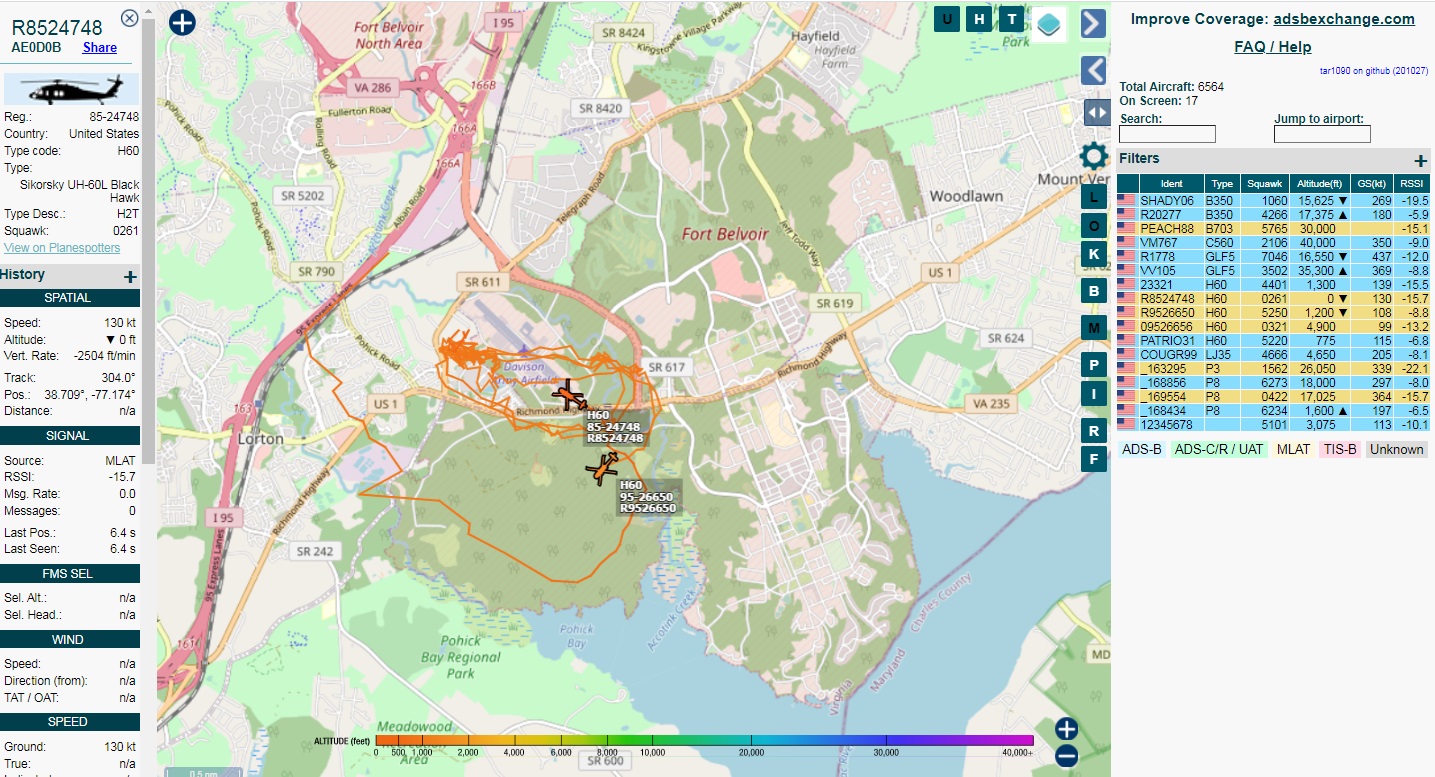Click the MLAT legend label
The height and width of the screenshot is (777, 1435).
point(1293,450)
